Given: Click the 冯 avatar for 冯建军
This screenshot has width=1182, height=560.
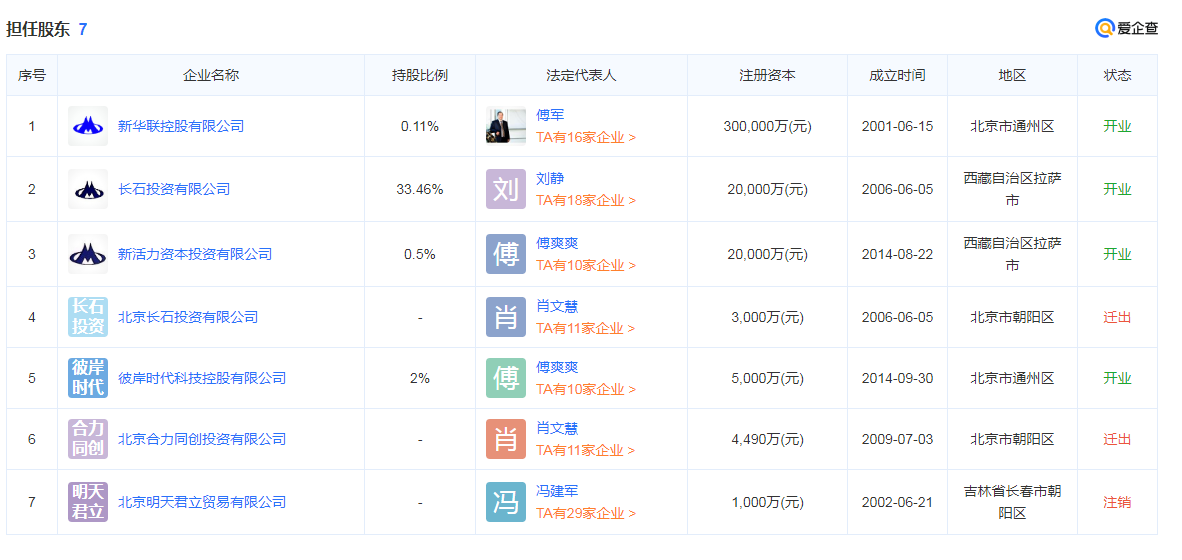Looking at the screenshot, I should tap(506, 502).
